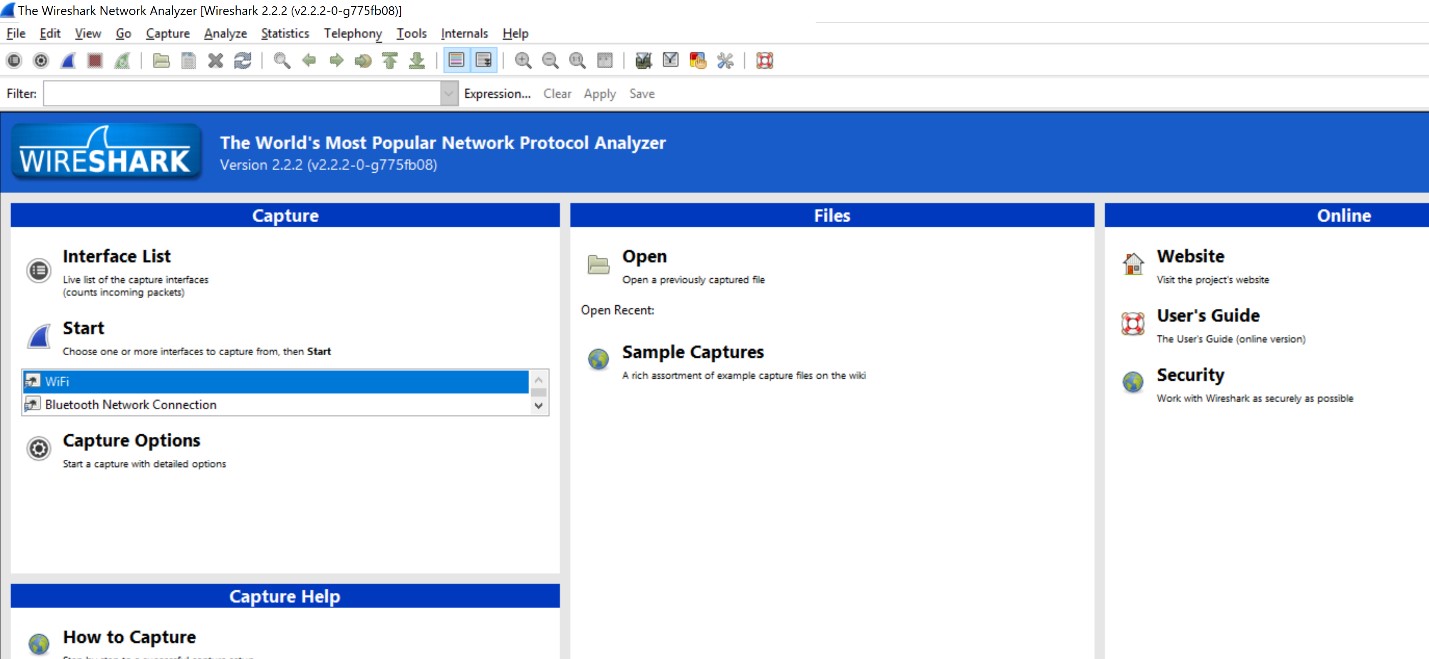Viewport: 1429px width, 659px height.
Task: Click the zoom out toolbar icon
Action: point(550,61)
